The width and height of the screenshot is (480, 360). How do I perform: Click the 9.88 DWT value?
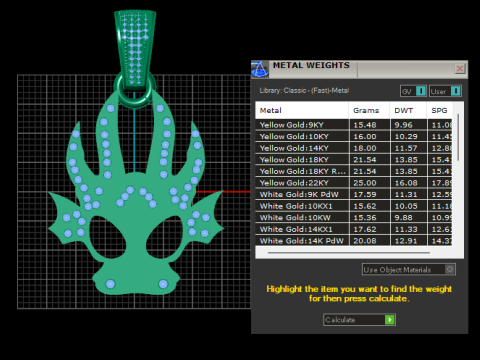click(x=404, y=218)
